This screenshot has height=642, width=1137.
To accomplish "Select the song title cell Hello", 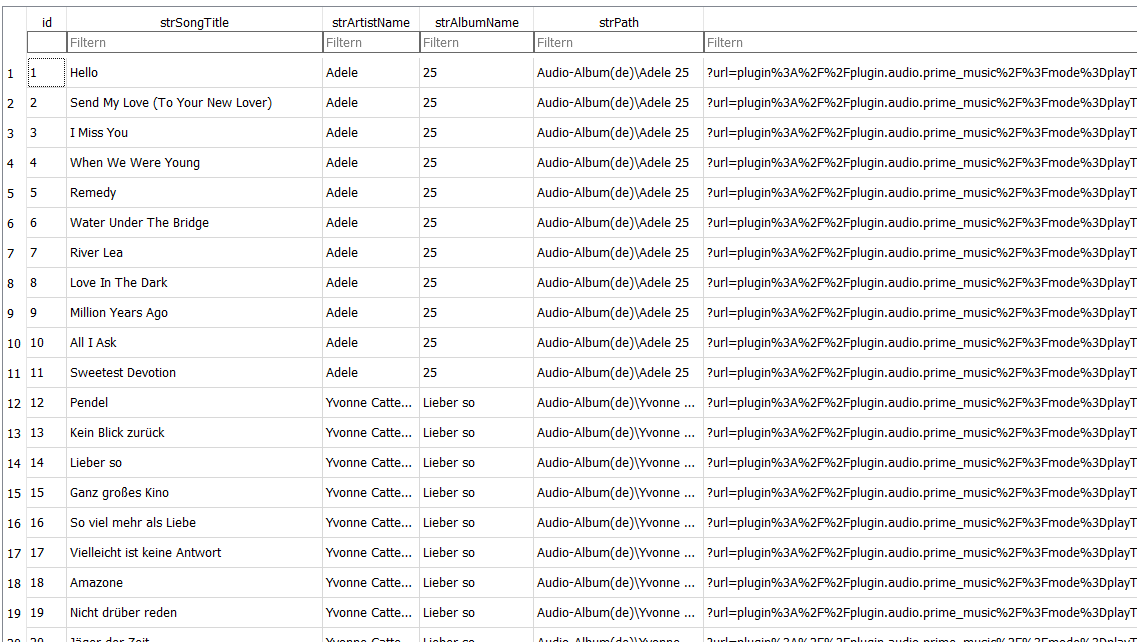I will tap(194, 73).
